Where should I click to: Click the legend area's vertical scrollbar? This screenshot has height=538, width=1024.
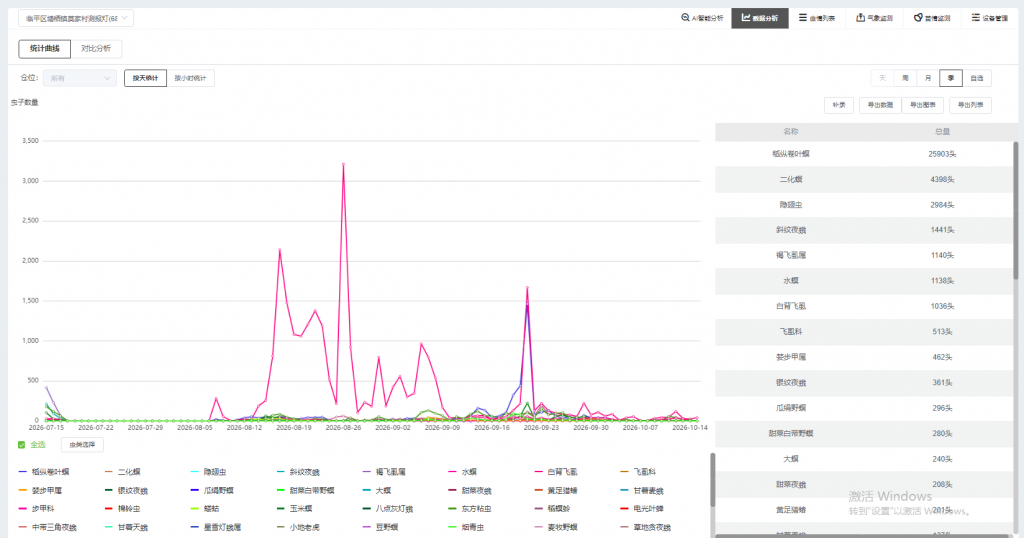click(712, 479)
